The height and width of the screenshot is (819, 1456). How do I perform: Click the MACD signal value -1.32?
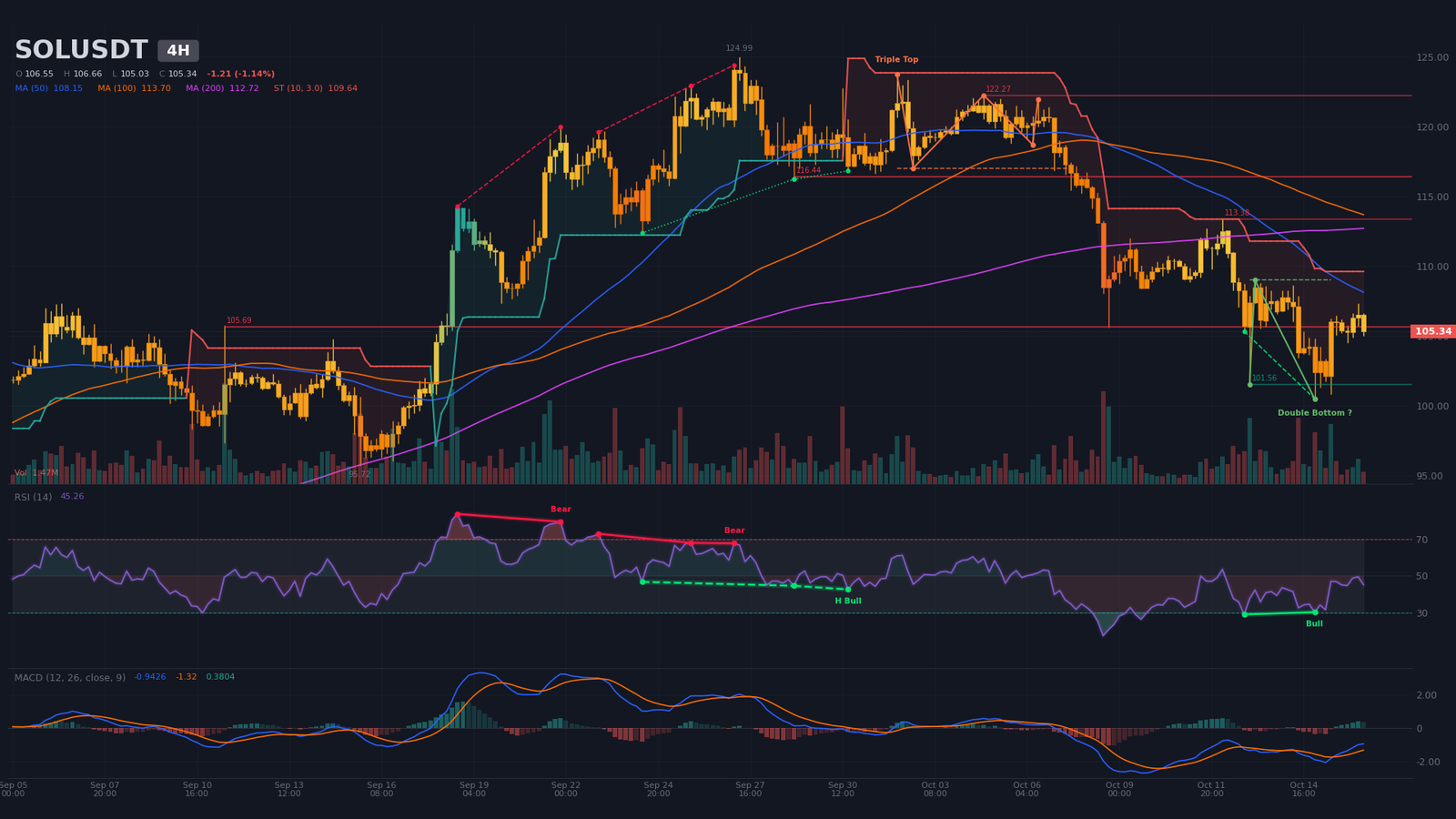pos(186,677)
